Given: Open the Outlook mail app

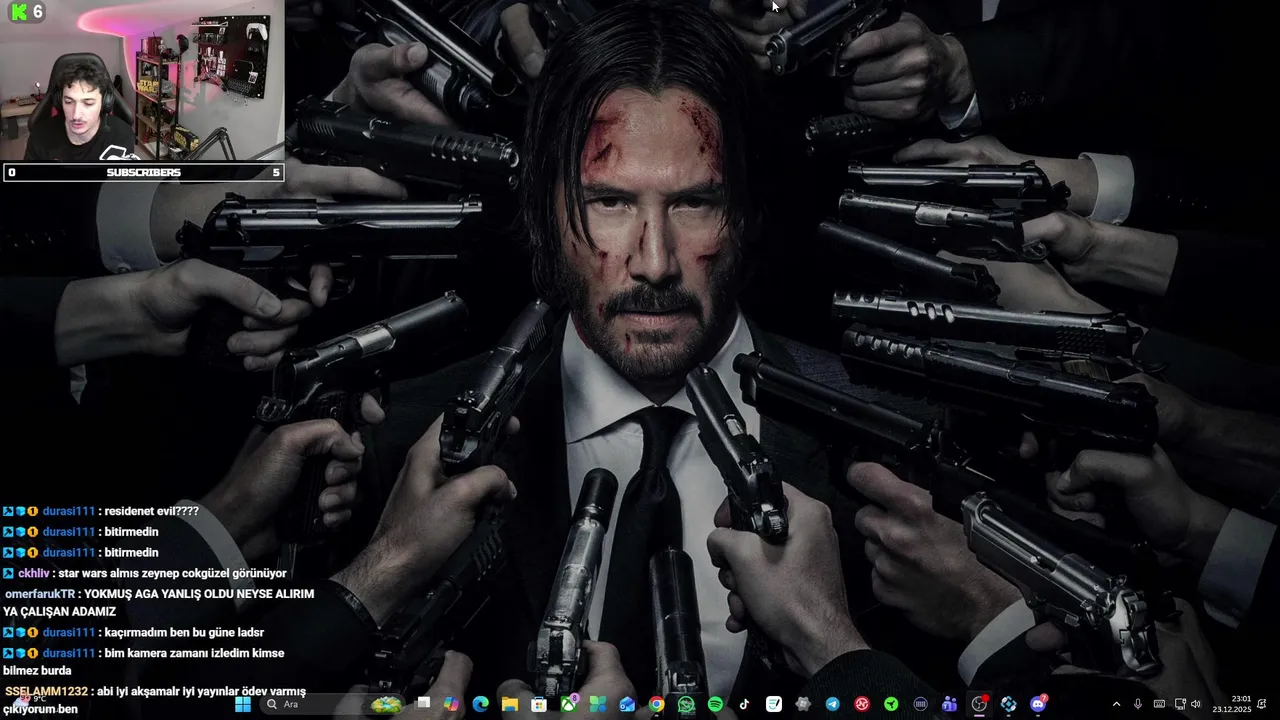Looking at the screenshot, I should [627, 704].
